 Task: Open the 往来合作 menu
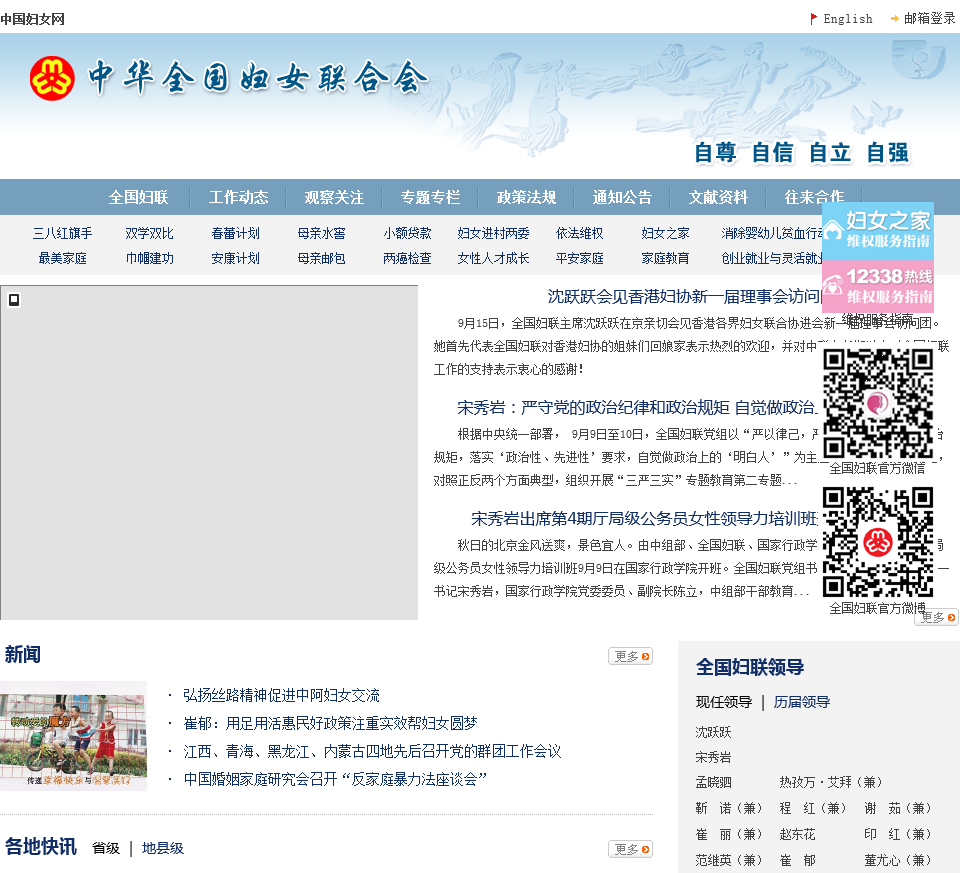tap(814, 197)
